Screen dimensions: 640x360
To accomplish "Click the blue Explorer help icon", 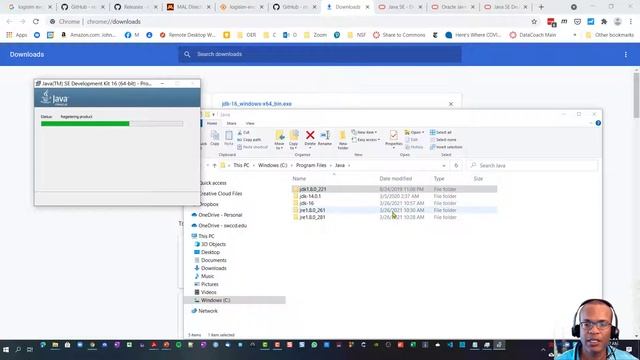I will tap(598, 123).
